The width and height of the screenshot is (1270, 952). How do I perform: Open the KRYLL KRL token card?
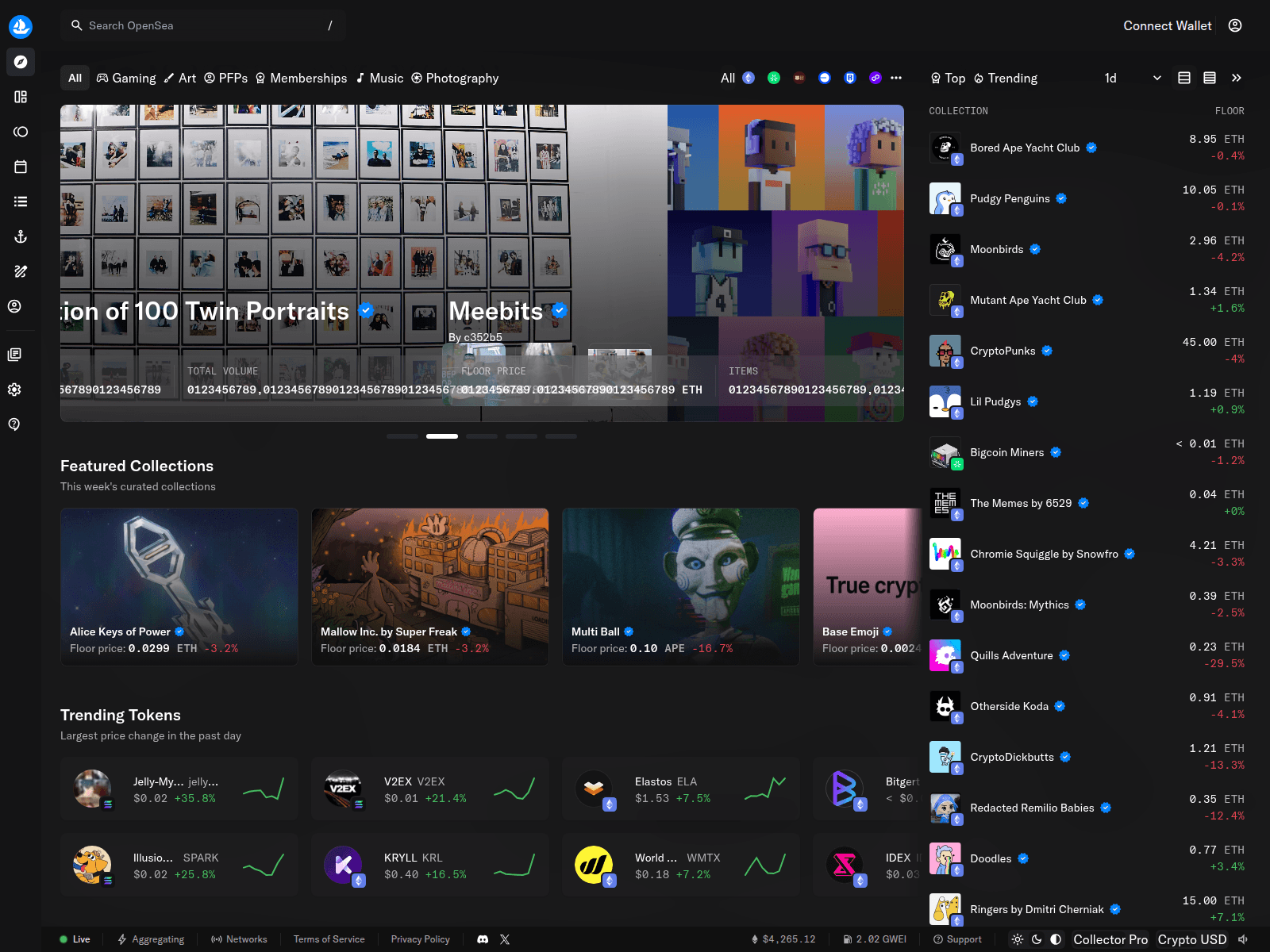(430, 865)
